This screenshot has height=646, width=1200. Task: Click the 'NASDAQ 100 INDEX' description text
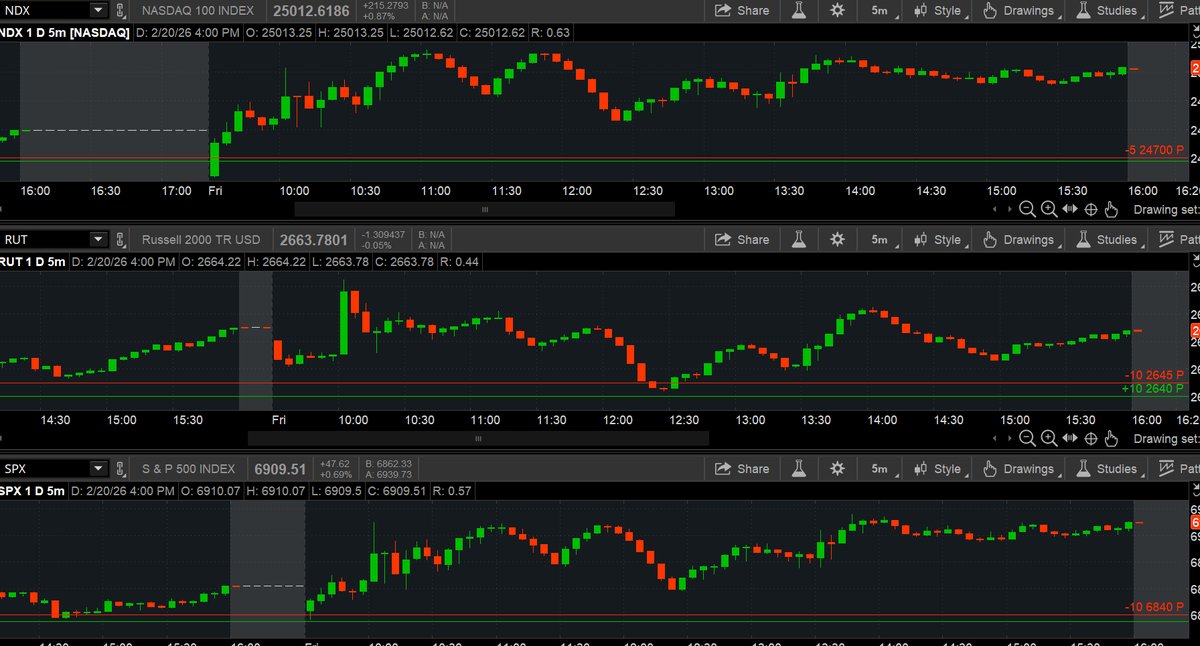[196, 10]
